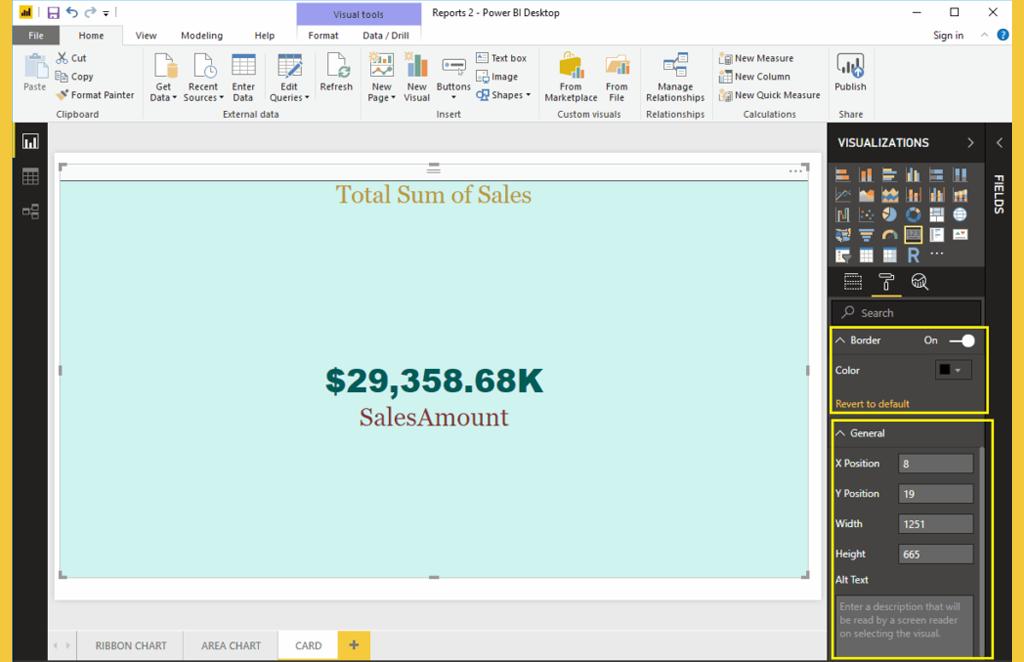Select the Card visualization icon

tap(913, 235)
